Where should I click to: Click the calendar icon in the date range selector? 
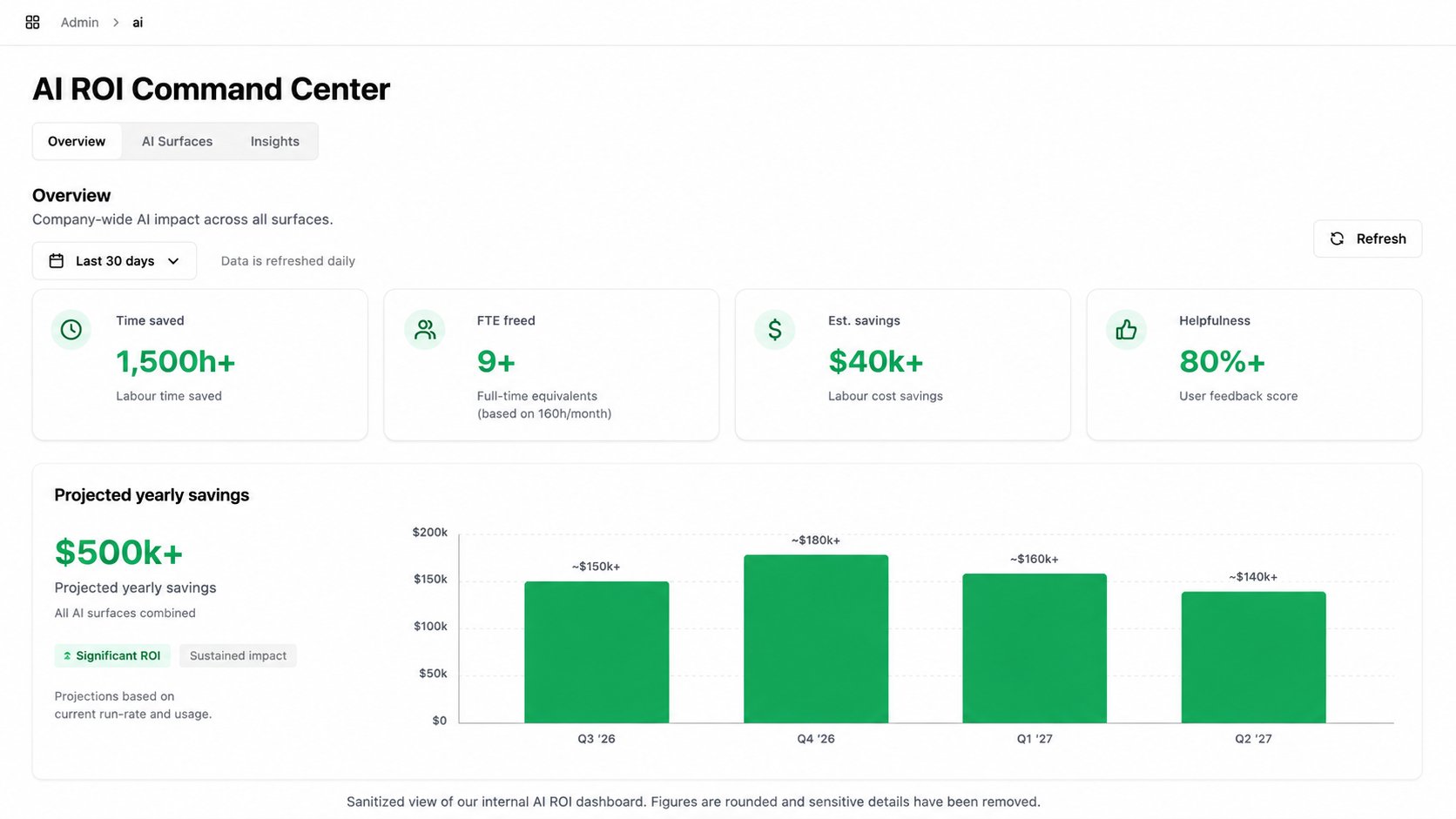pos(57,261)
